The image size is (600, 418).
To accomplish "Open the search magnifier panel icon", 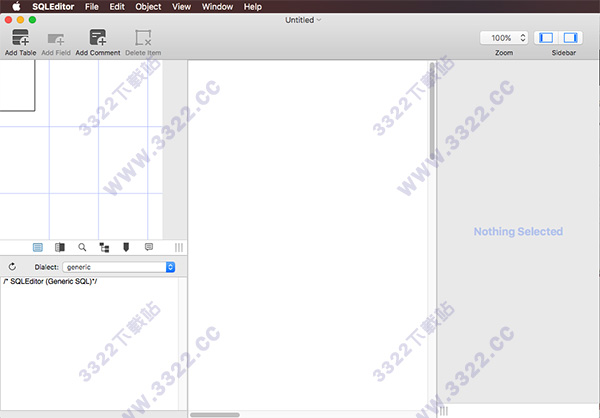I will (x=82, y=247).
